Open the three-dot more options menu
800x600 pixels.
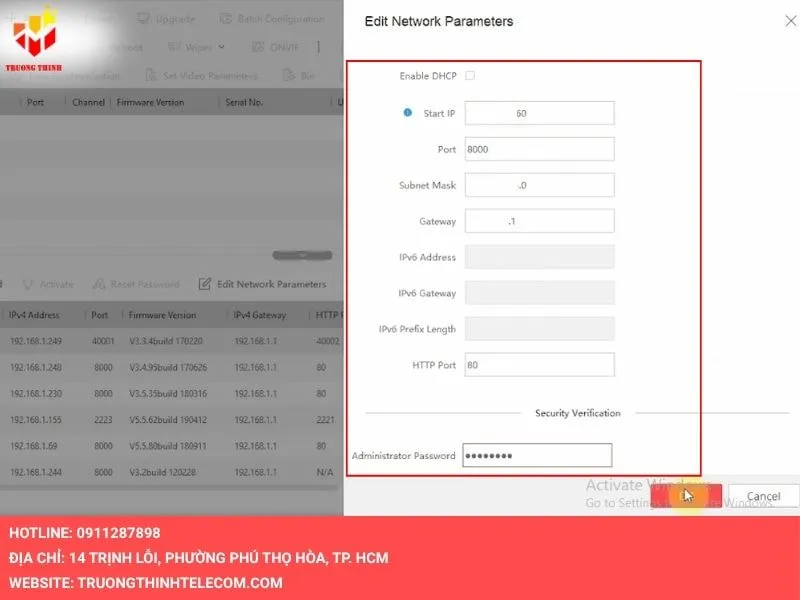click(x=319, y=47)
